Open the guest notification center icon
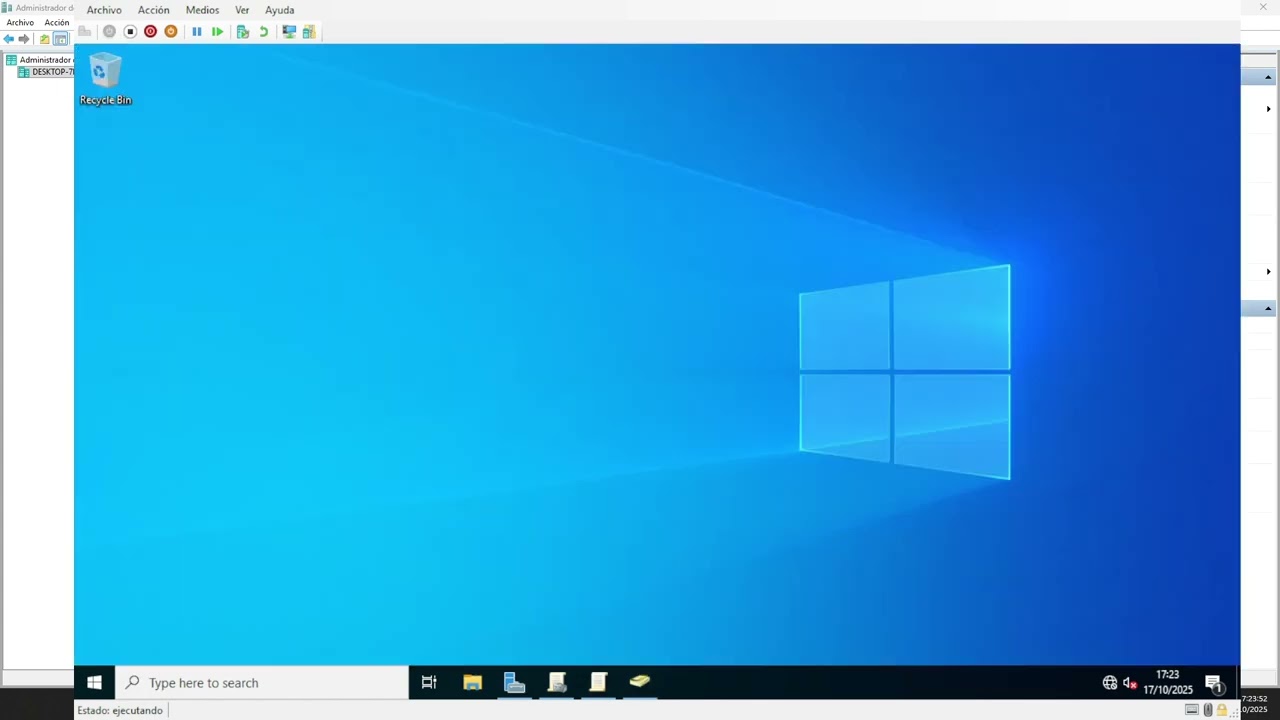 point(1214,684)
